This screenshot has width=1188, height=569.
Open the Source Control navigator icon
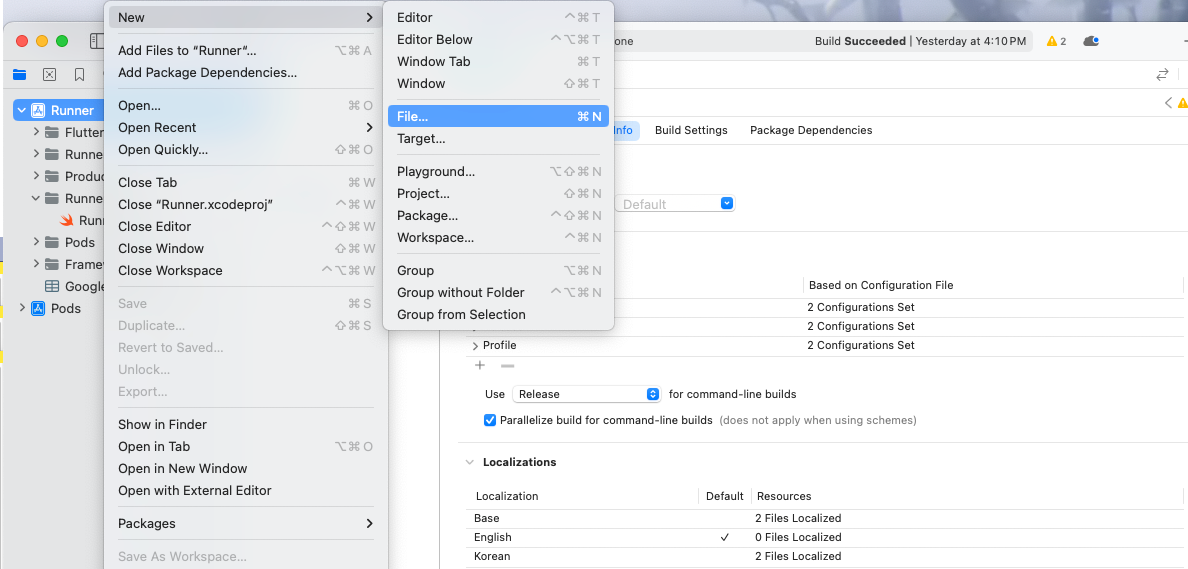[49, 74]
